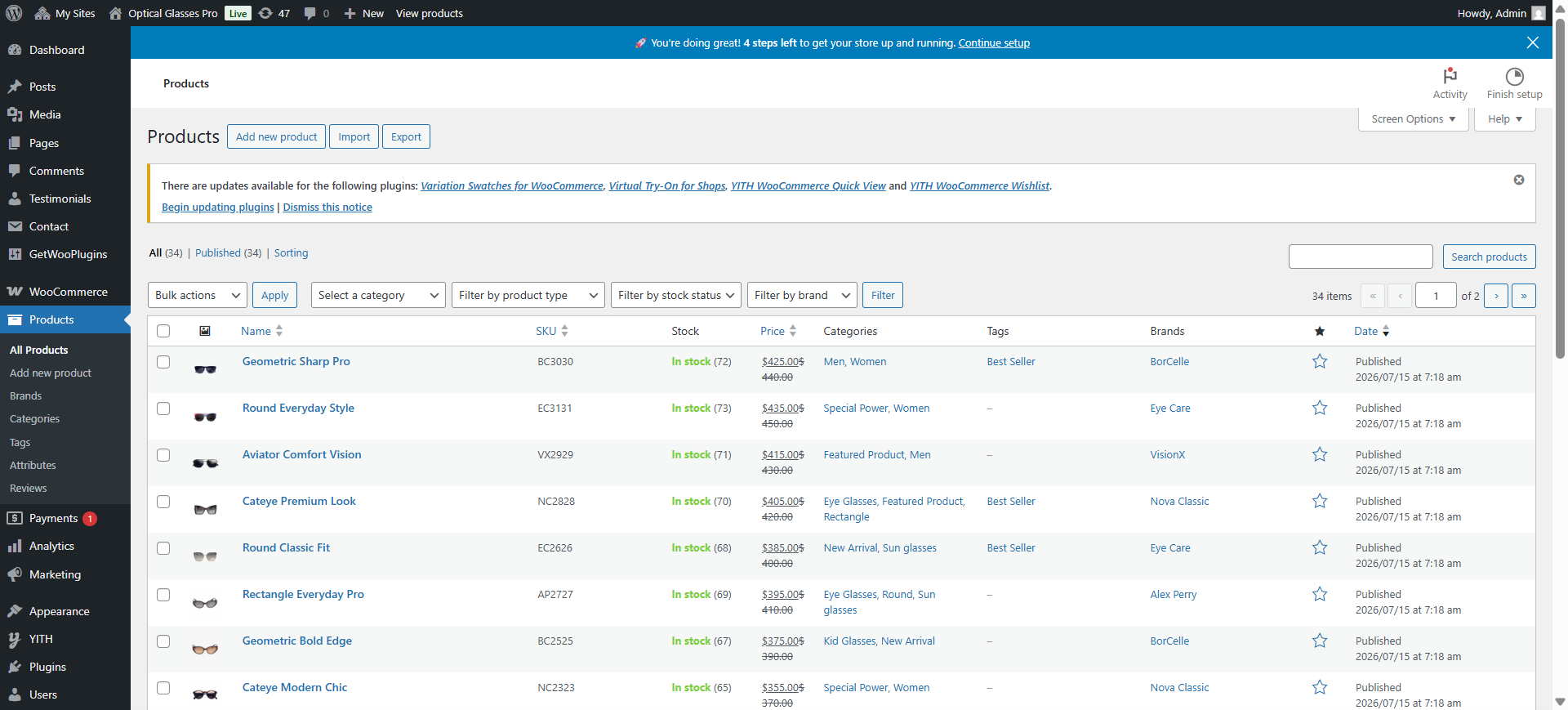Follow the Continue setup link
Screen dimensions: 1568x710
click(x=994, y=42)
